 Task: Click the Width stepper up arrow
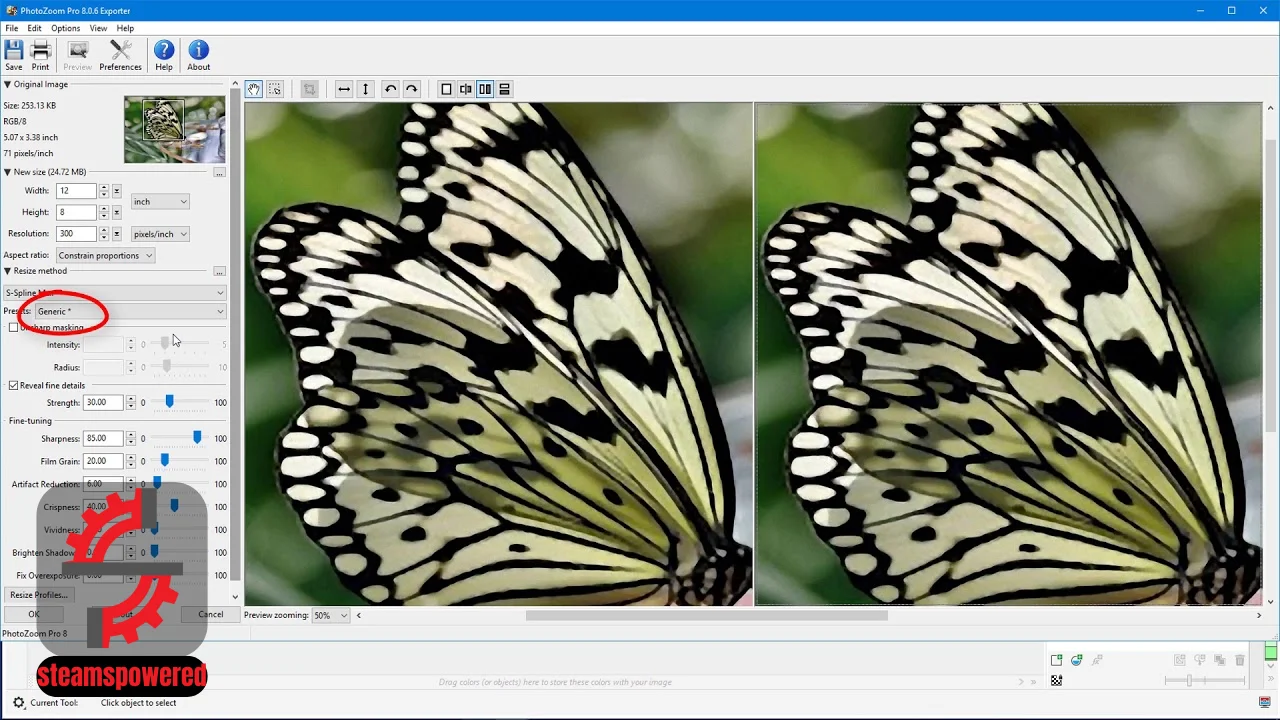tap(103, 187)
